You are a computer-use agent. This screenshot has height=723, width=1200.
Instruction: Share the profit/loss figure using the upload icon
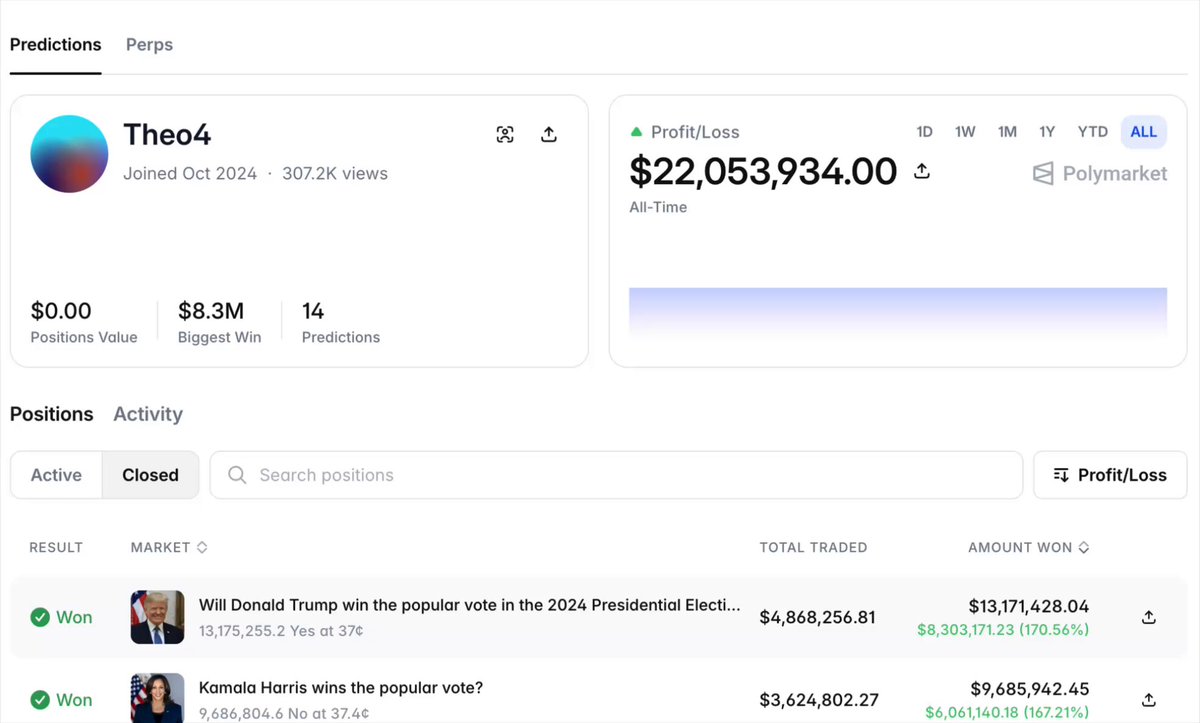click(x=922, y=172)
